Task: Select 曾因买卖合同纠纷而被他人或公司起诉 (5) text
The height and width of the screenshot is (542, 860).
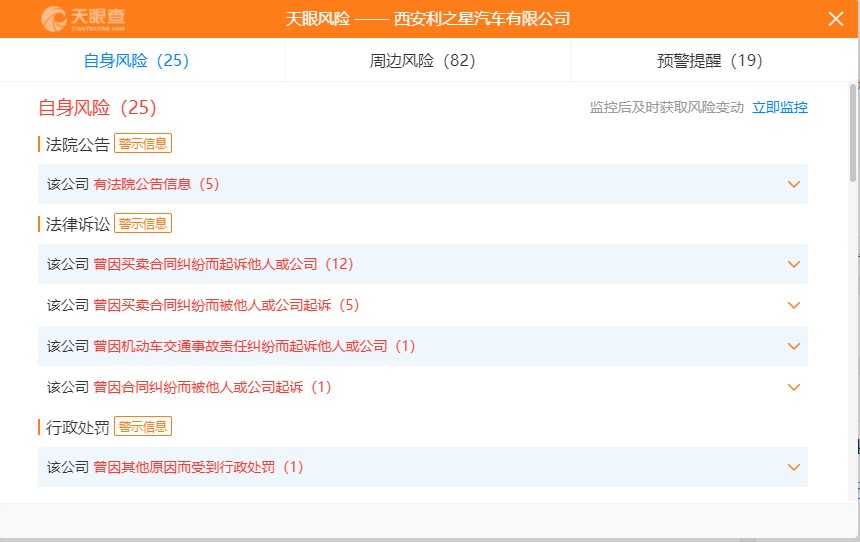Action: 227,305
